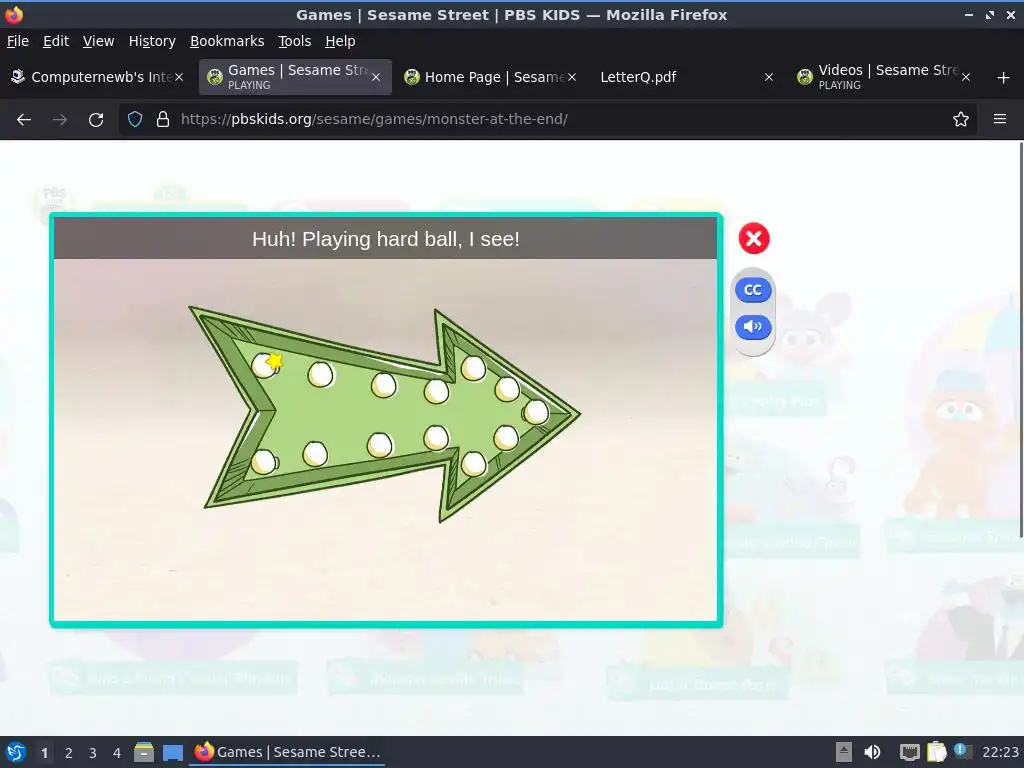Close the Home Page Sesame tab

point(572,77)
